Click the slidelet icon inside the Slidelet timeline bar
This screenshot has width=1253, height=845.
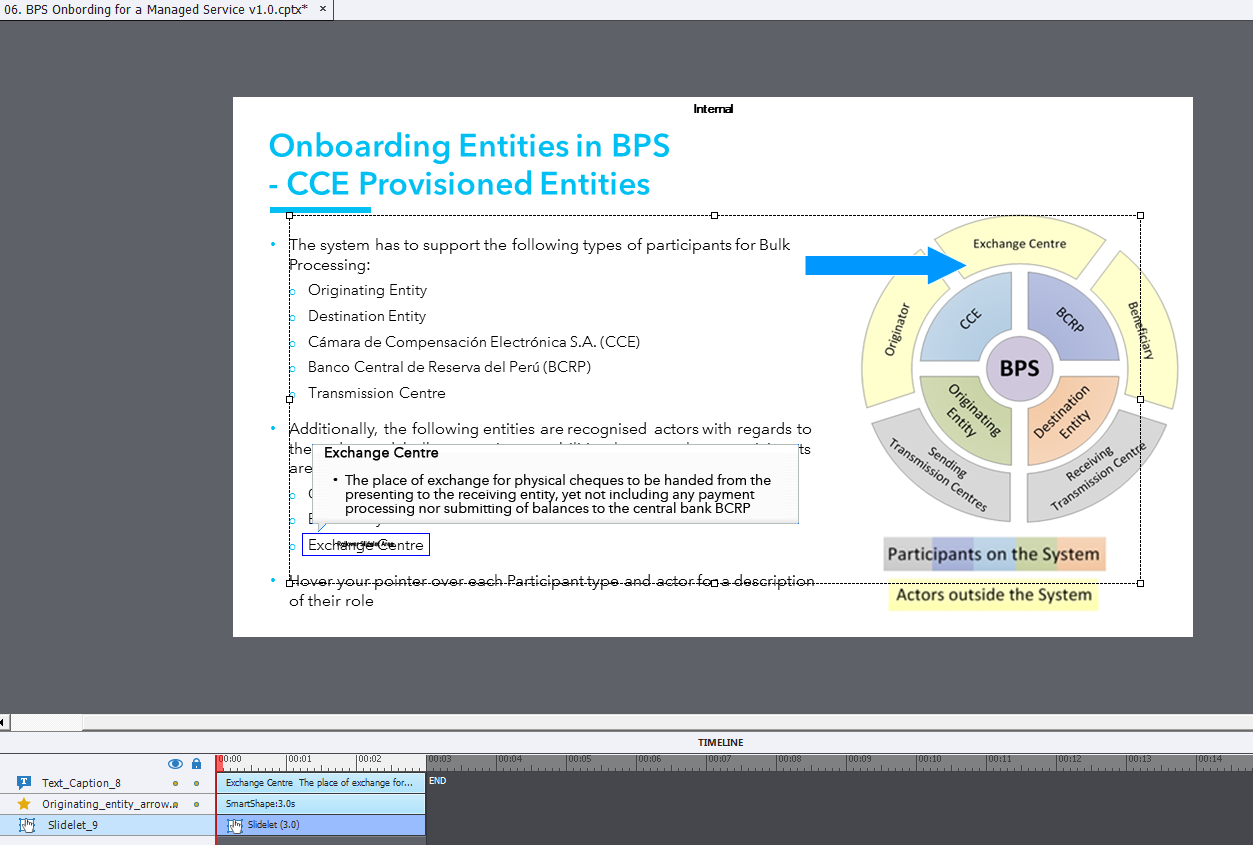pos(235,825)
